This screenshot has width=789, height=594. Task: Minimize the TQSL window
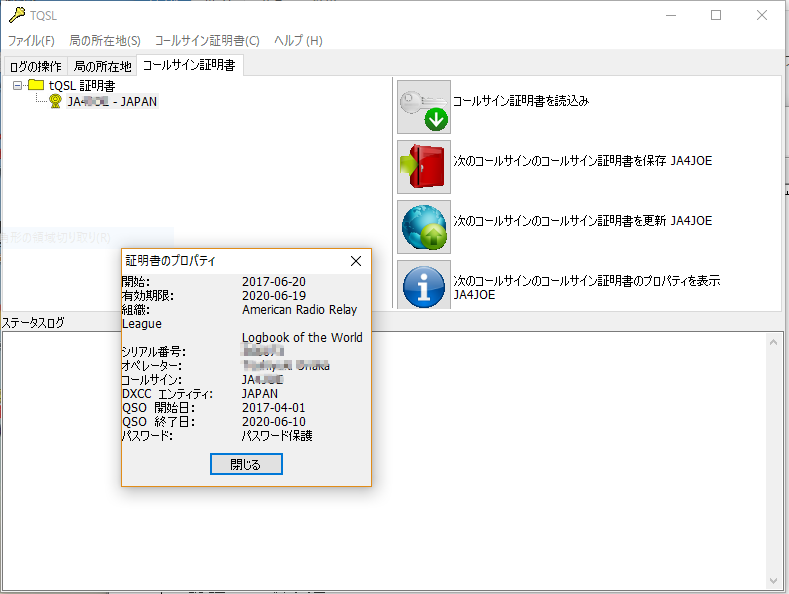point(671,15)
